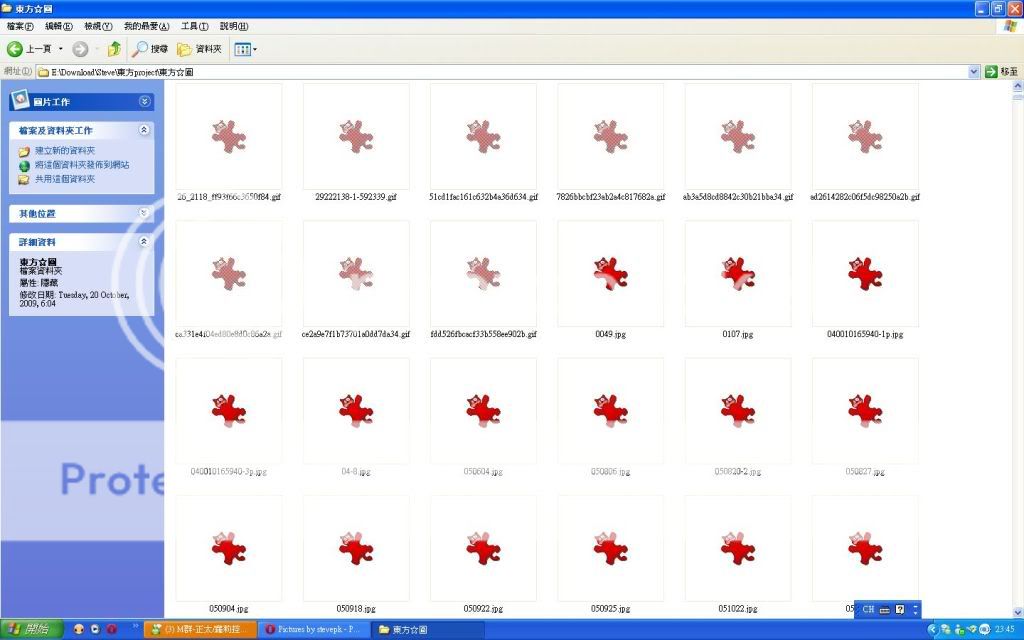Click the Start (開始) button on taskbar
Viewport: 1024px width, 640px height.
30,629
